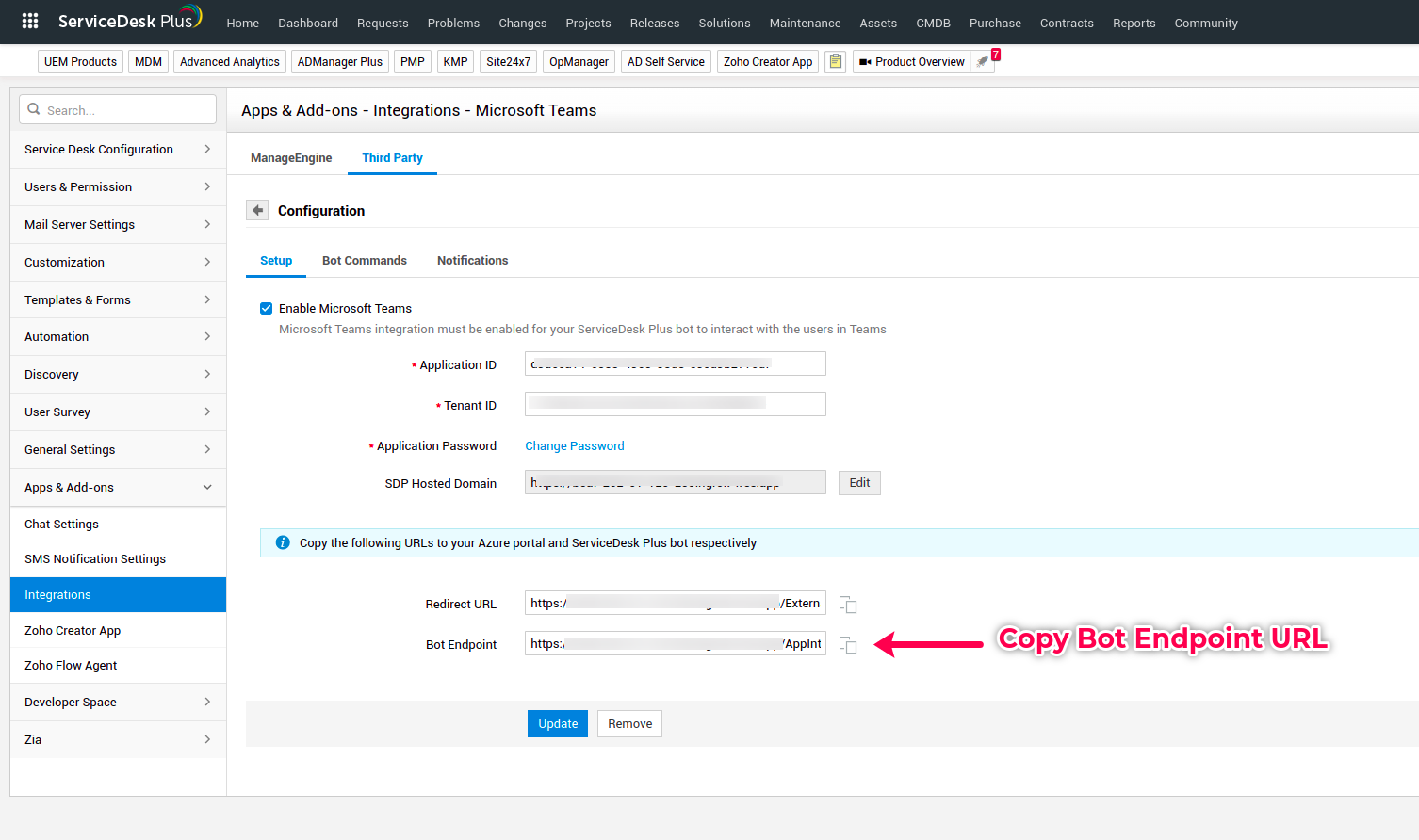The image size is (1419, 840).
Task: Expand the User Survey section
Action: tap(118, 412)
